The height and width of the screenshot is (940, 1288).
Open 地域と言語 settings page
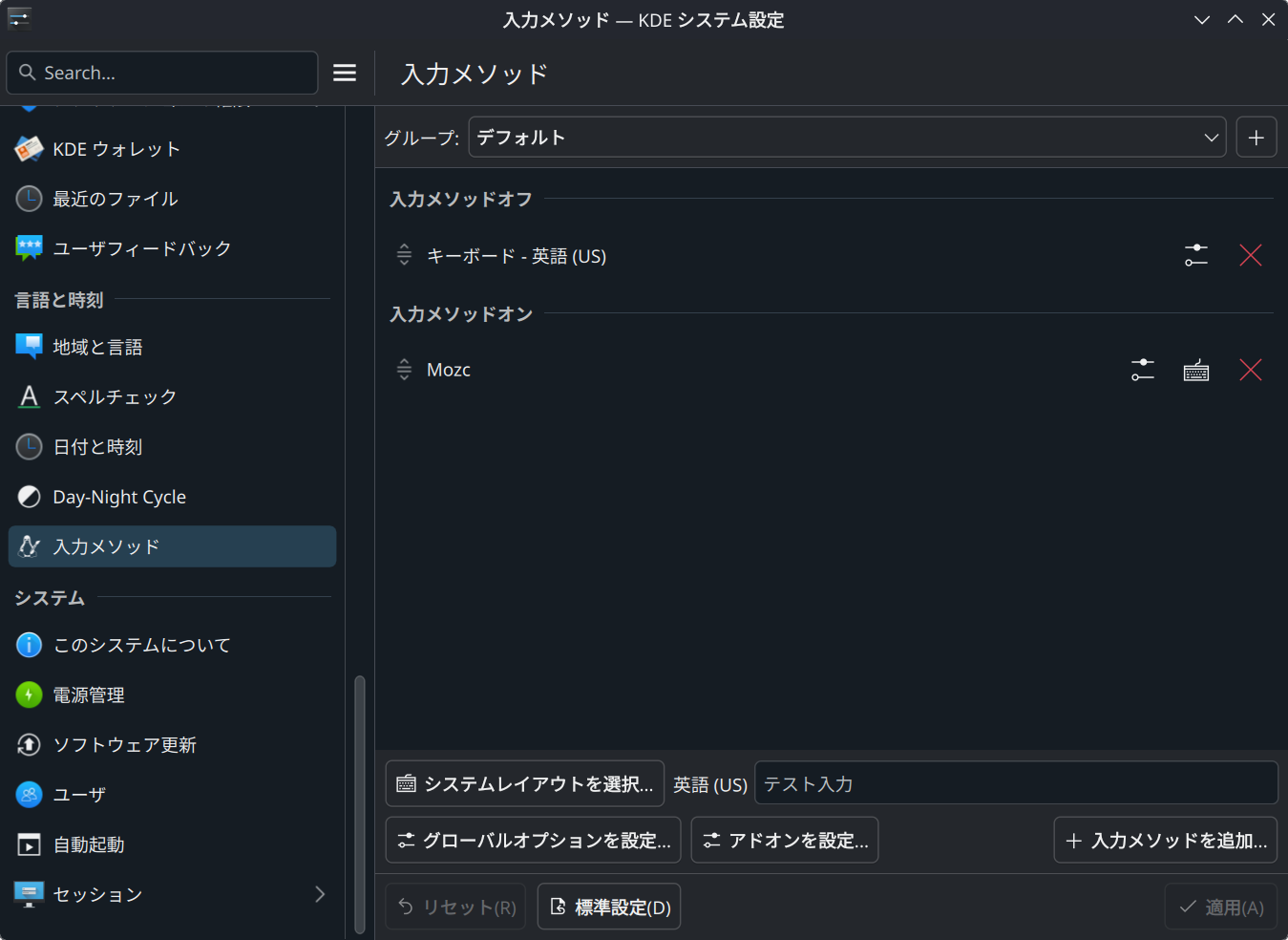[x=97, y=347]
